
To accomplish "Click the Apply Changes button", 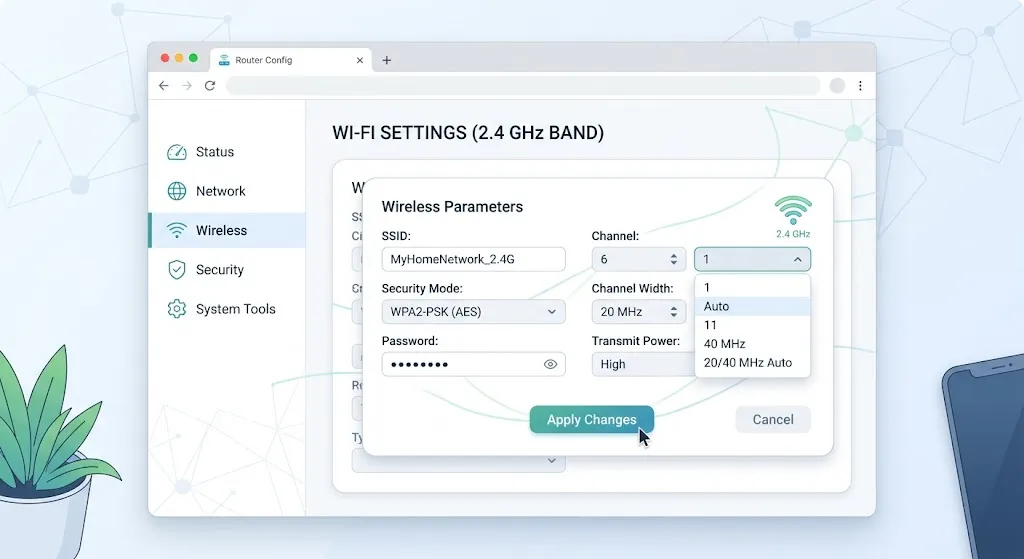I will [592, 419].
